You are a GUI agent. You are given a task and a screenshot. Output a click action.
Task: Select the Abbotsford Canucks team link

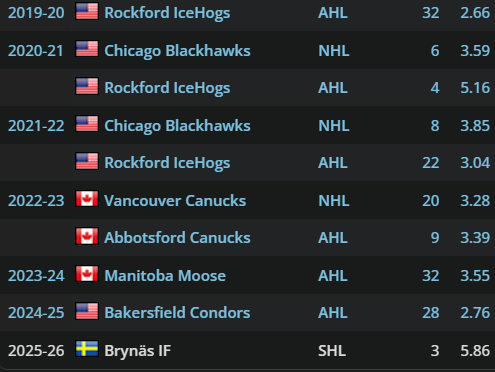177,238
